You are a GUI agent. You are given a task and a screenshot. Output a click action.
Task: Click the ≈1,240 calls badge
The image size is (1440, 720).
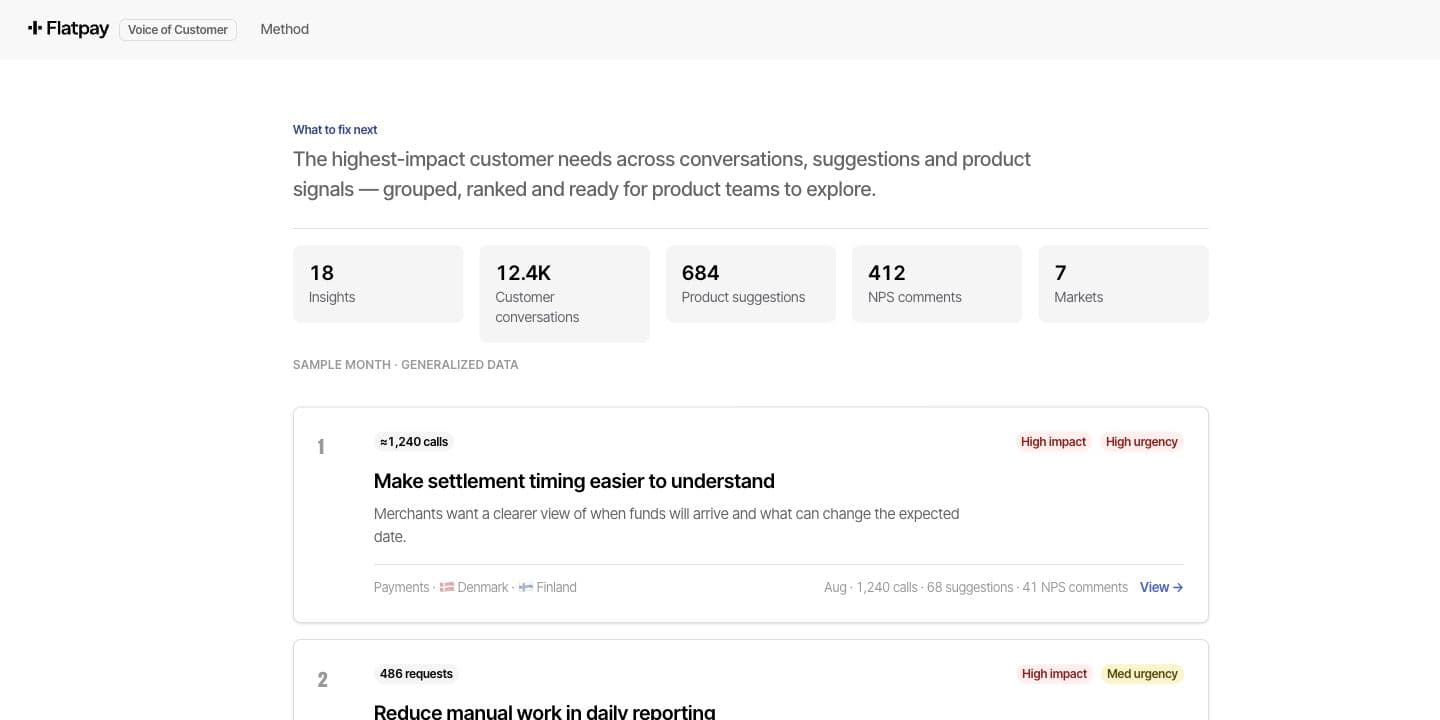point(414,441)
